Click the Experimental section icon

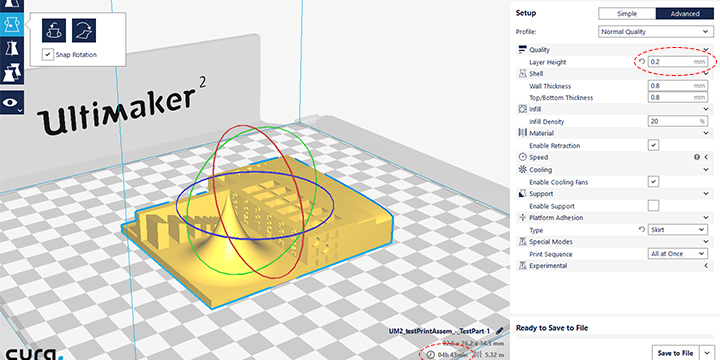pos(522,265)
